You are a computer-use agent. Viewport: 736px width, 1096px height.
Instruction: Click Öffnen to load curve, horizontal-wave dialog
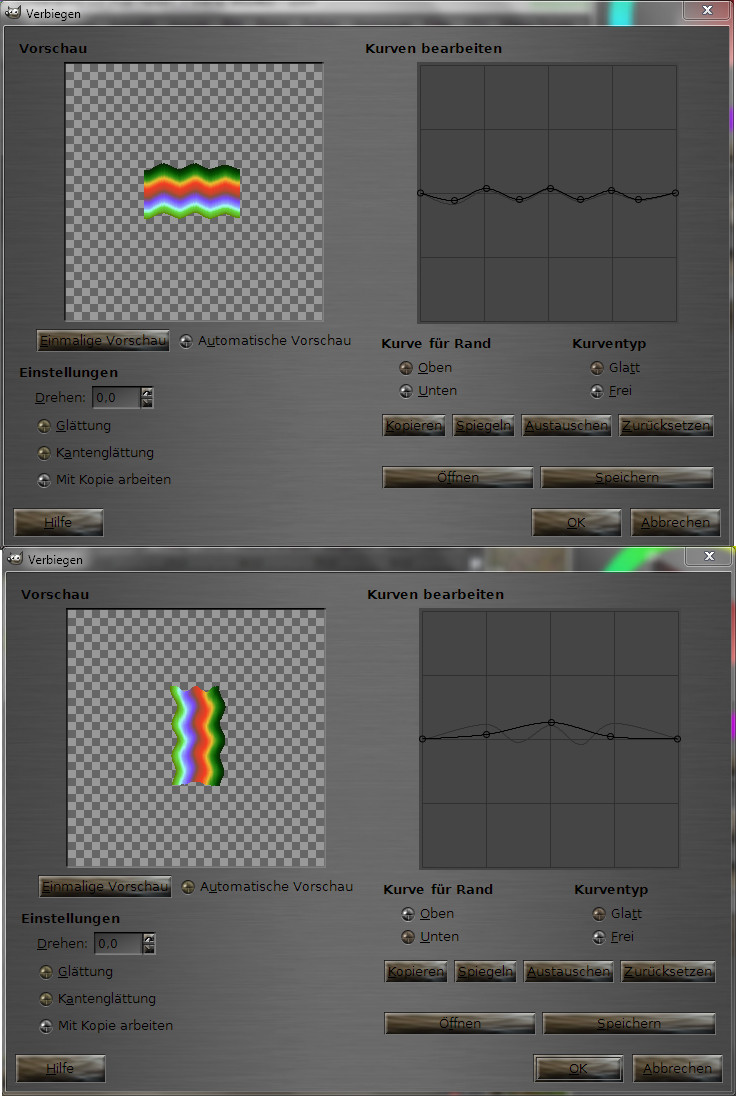pos(458,477)
